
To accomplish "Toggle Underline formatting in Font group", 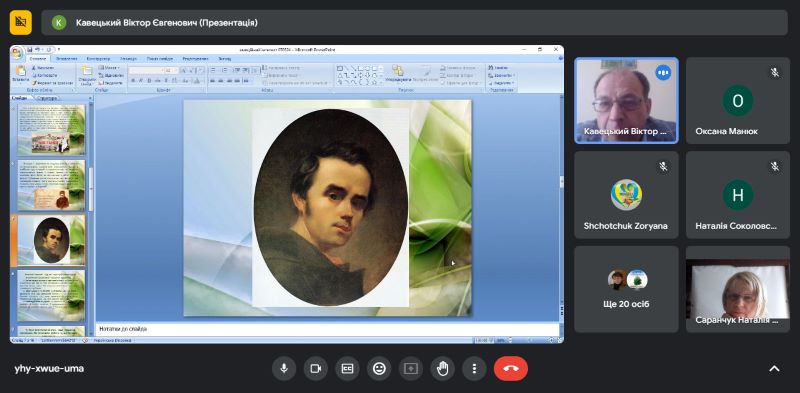I will pyautogui.click(x=149, y=81).
